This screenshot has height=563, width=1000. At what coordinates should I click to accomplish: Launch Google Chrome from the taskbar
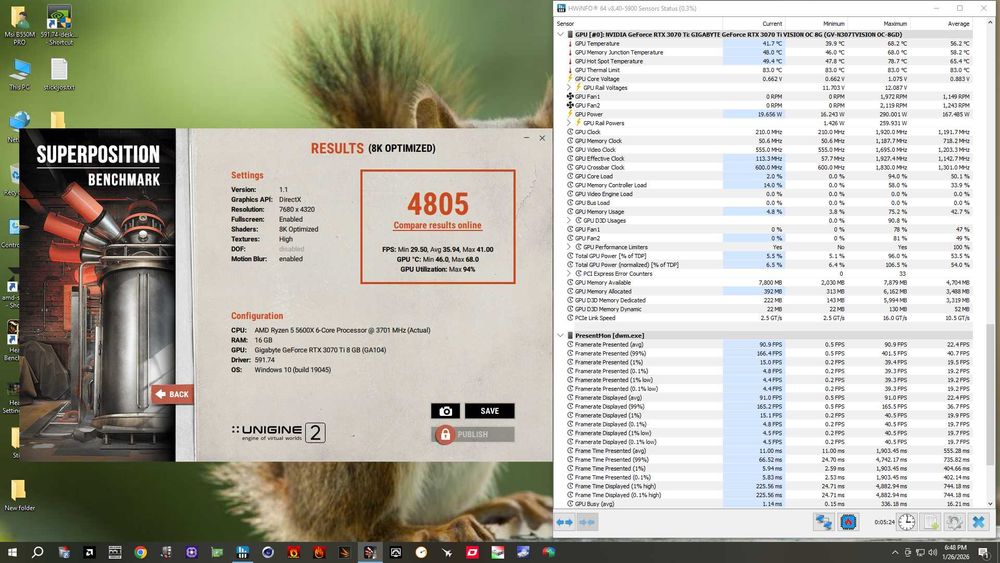[140, 552]
